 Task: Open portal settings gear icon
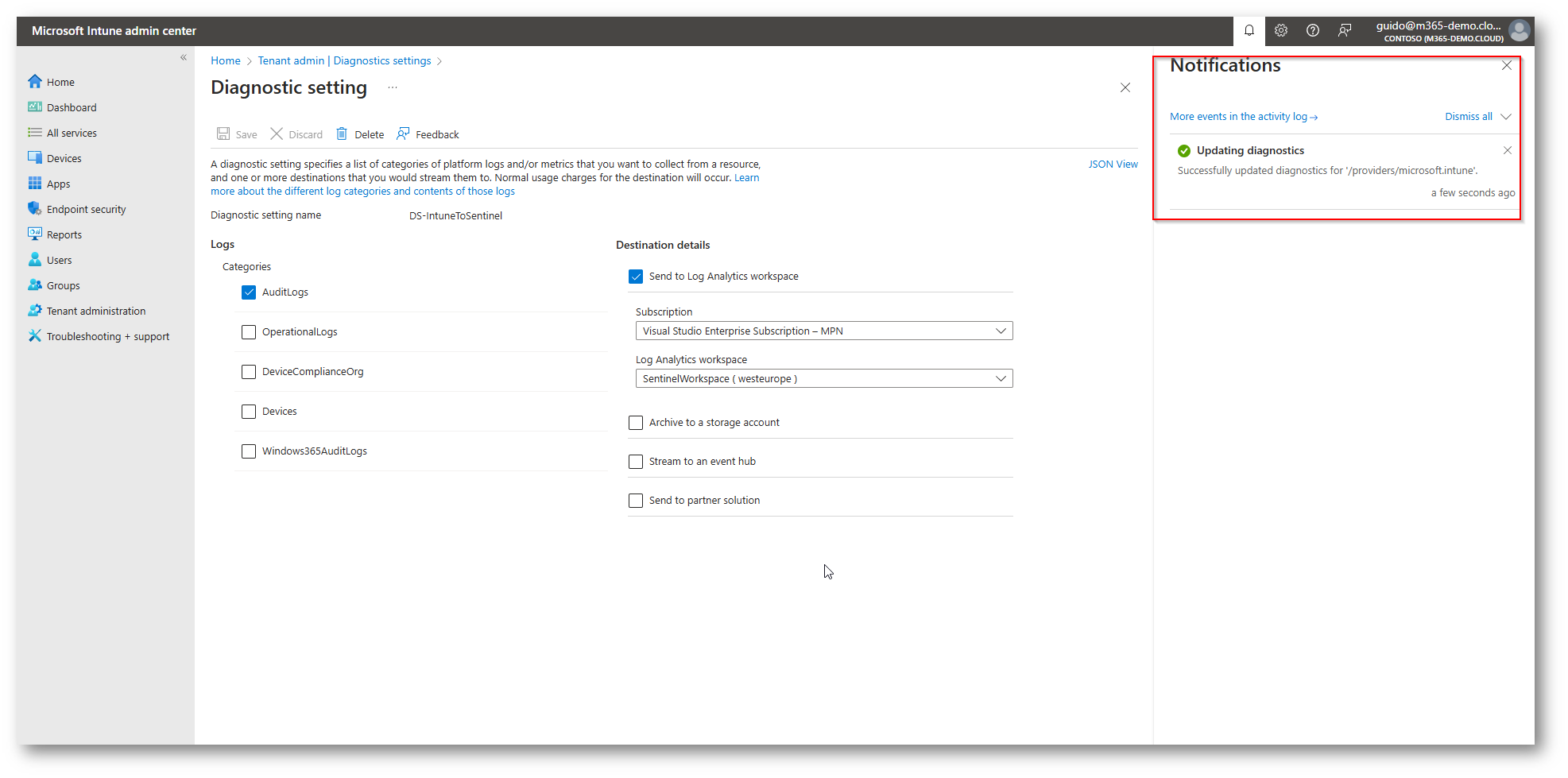[1281, 30]
